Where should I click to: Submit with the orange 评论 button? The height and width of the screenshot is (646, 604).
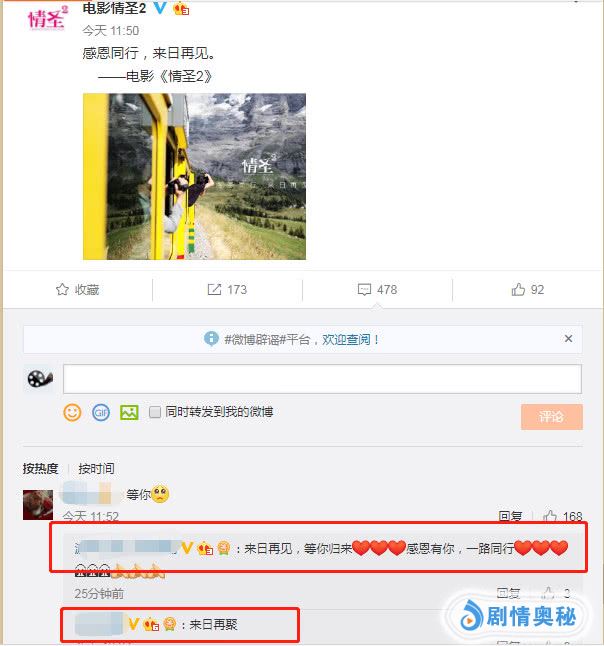[552, 417]
